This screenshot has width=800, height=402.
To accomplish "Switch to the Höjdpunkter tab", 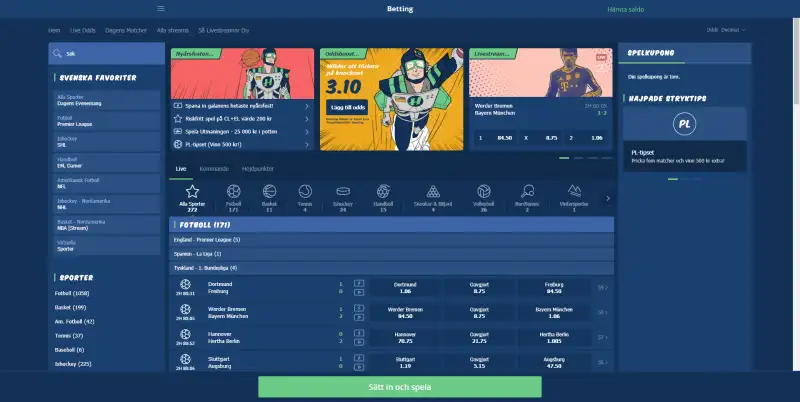I will pyautogui.click(x=258, y=169).
